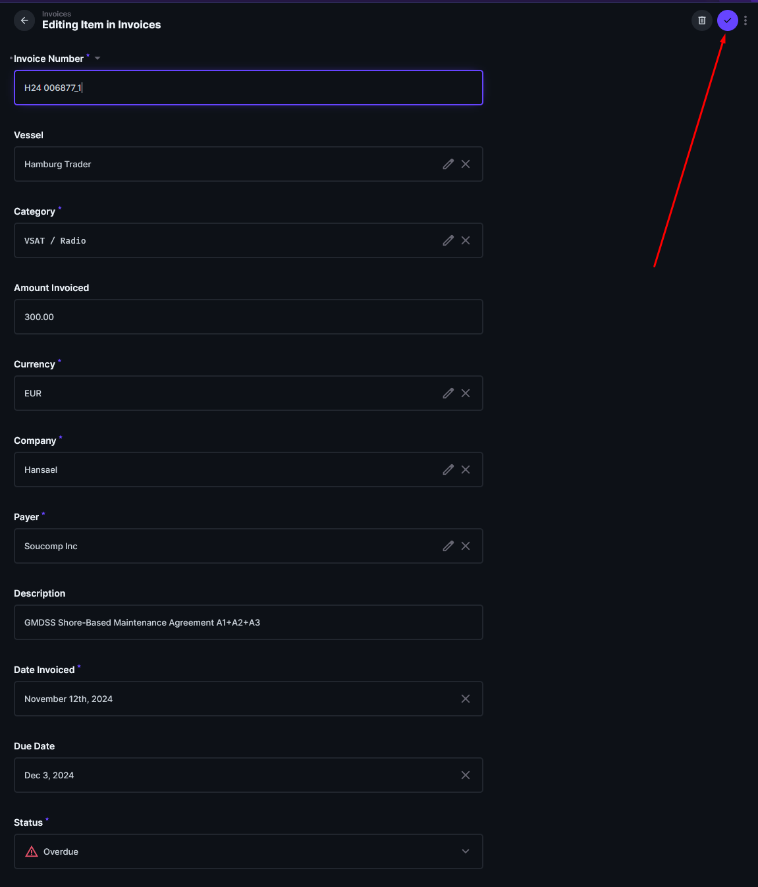Click the back arrow button
Viewport: 758px width, 887px height.
[x=24, y=21]
